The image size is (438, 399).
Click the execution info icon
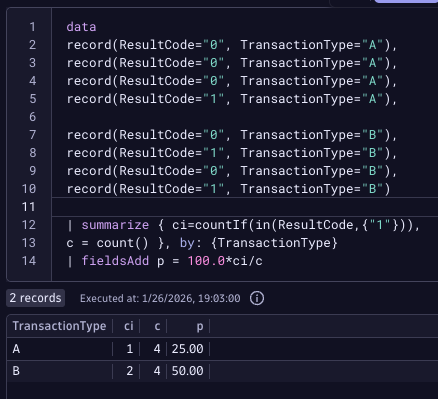pyautogui.click(x=257, y=298)
